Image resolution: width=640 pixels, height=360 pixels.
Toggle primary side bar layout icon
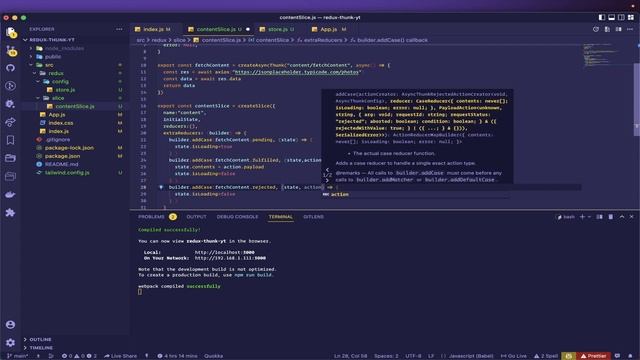602,17
